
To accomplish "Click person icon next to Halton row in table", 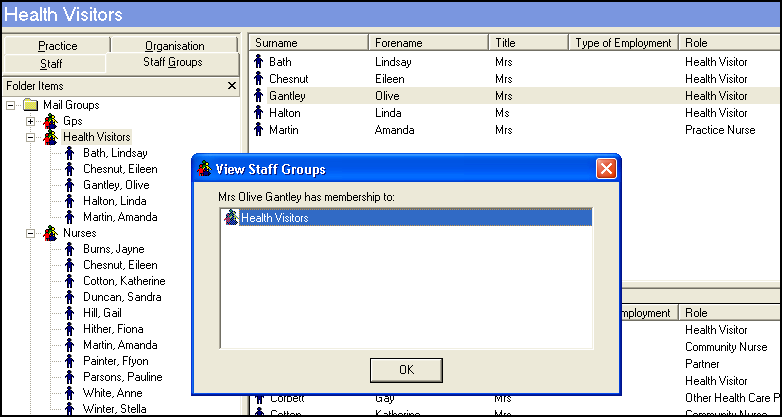I will click(258, 113).
